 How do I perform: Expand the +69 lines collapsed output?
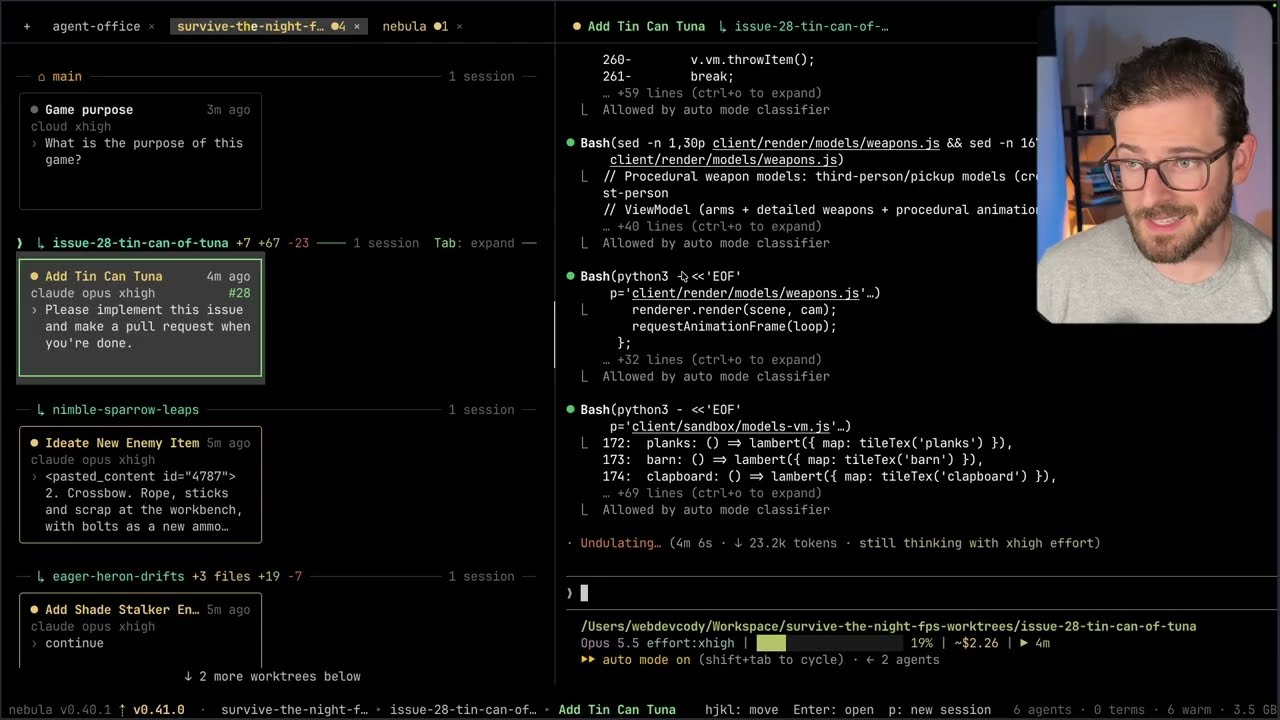pyautogui.click(x=712, y=493)
